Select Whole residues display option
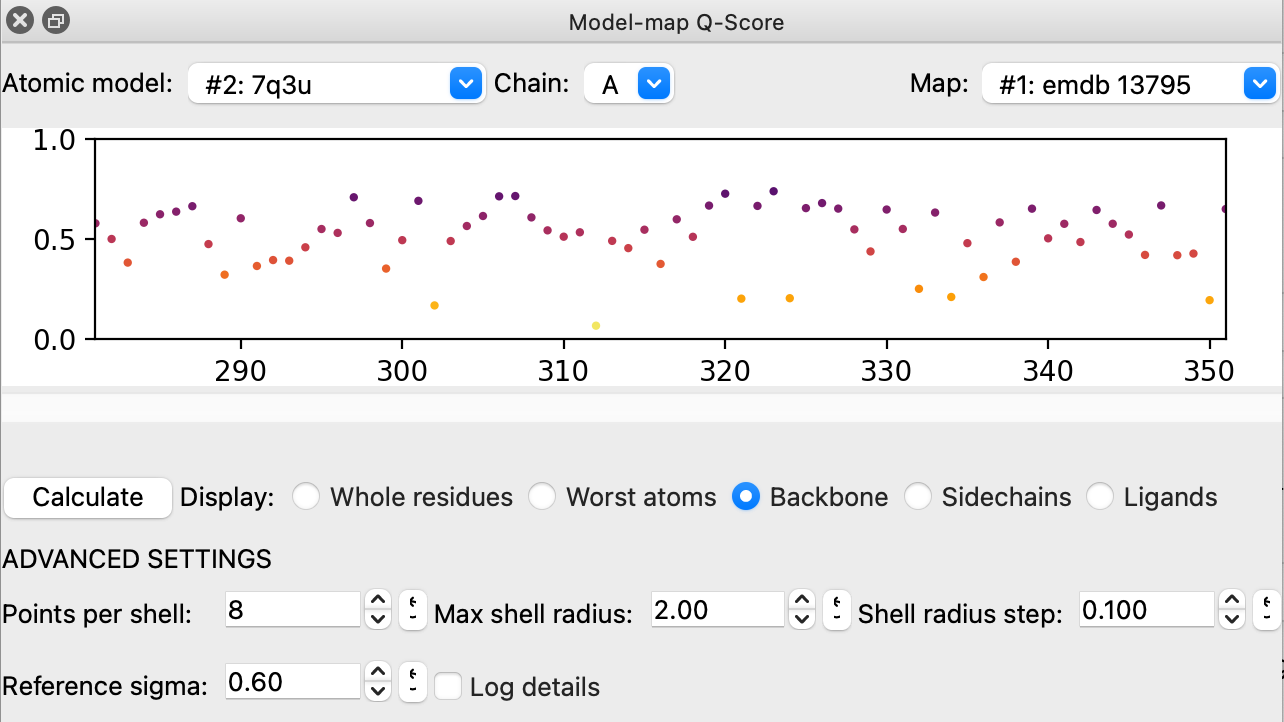The image size is (1284, 722). click(x=306, y=497)
